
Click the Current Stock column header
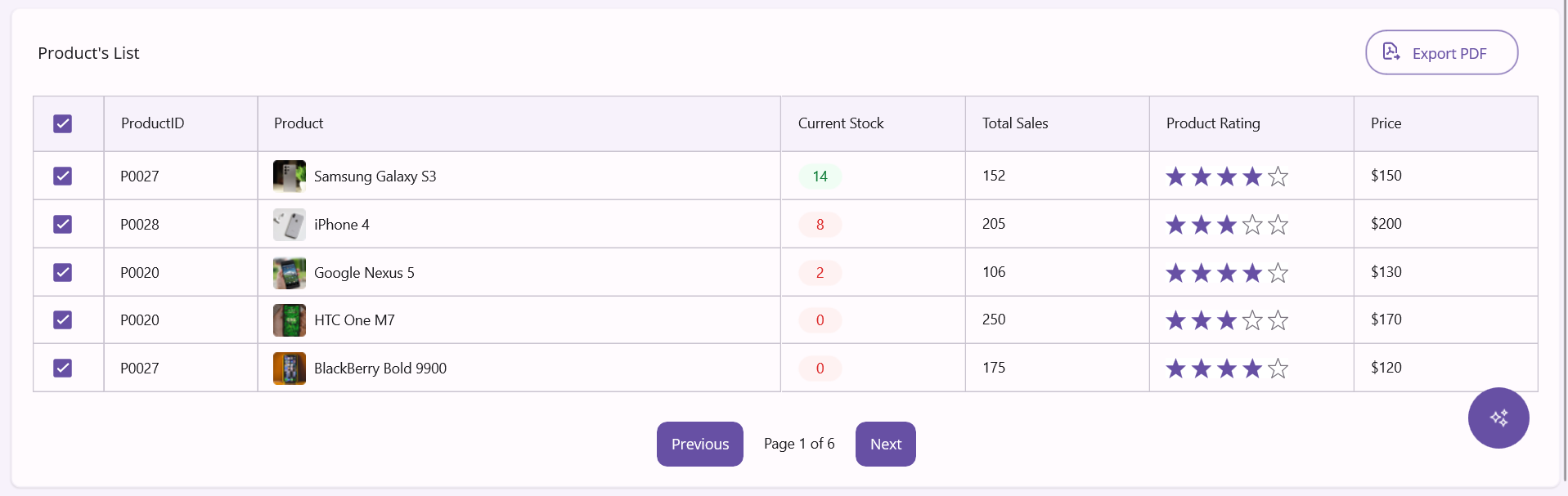click(840, 123)
